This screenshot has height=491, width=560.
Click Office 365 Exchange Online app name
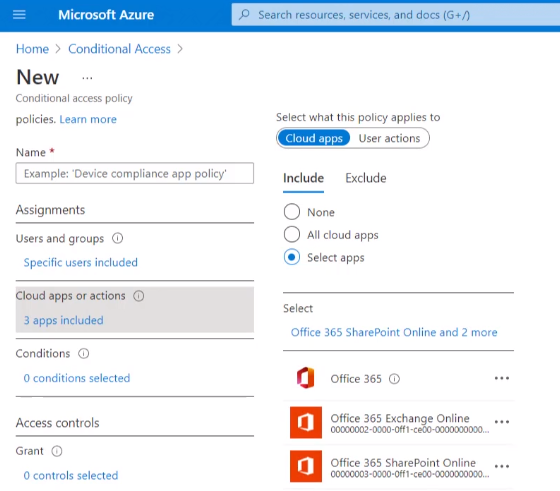tap(400, 418)
